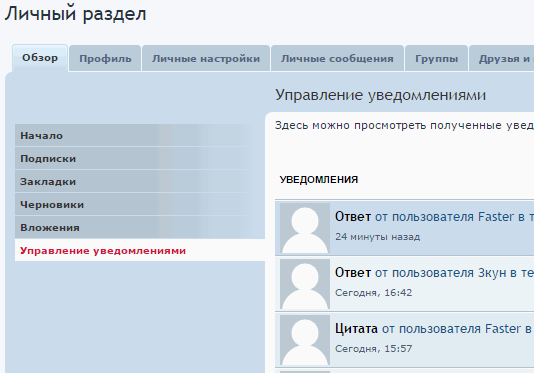Click the Сегодня, 16:42 notification row
Viewport: 534px width, 373px height.
405,284
